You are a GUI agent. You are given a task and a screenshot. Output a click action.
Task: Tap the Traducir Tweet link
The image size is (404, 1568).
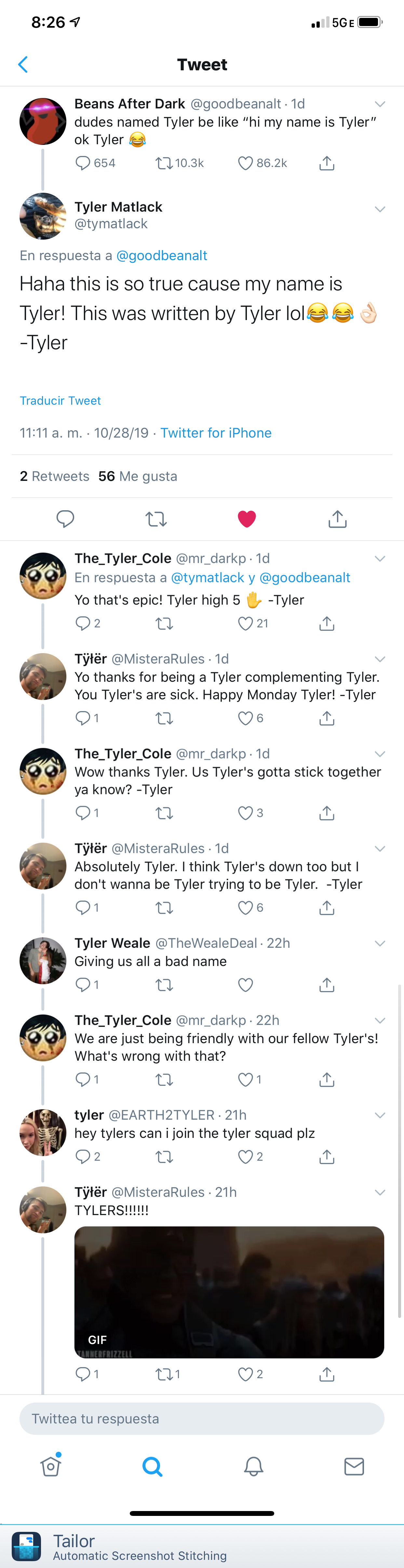tap(60, 400)
